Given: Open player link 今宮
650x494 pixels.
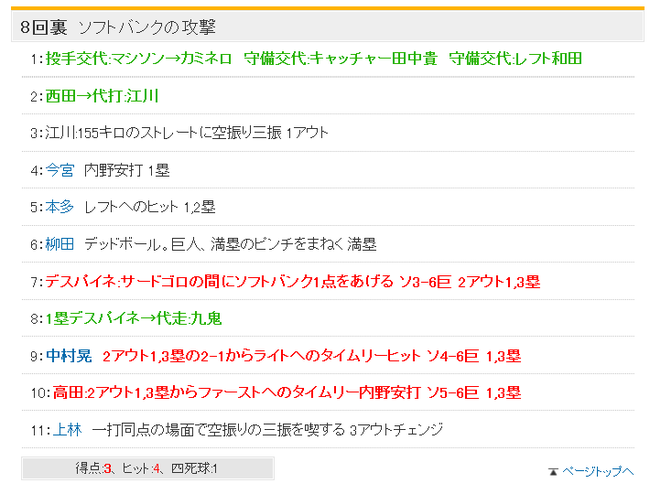Looking at the screenshot, I should [x=60, y=170].
